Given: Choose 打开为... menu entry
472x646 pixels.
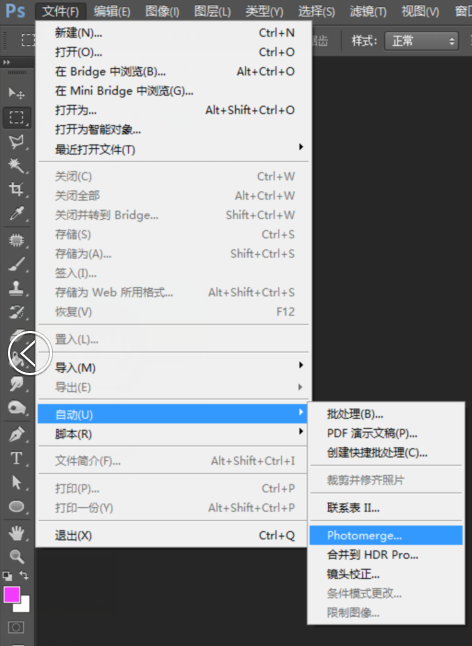Looking at the screenshot, I should 173,110.
